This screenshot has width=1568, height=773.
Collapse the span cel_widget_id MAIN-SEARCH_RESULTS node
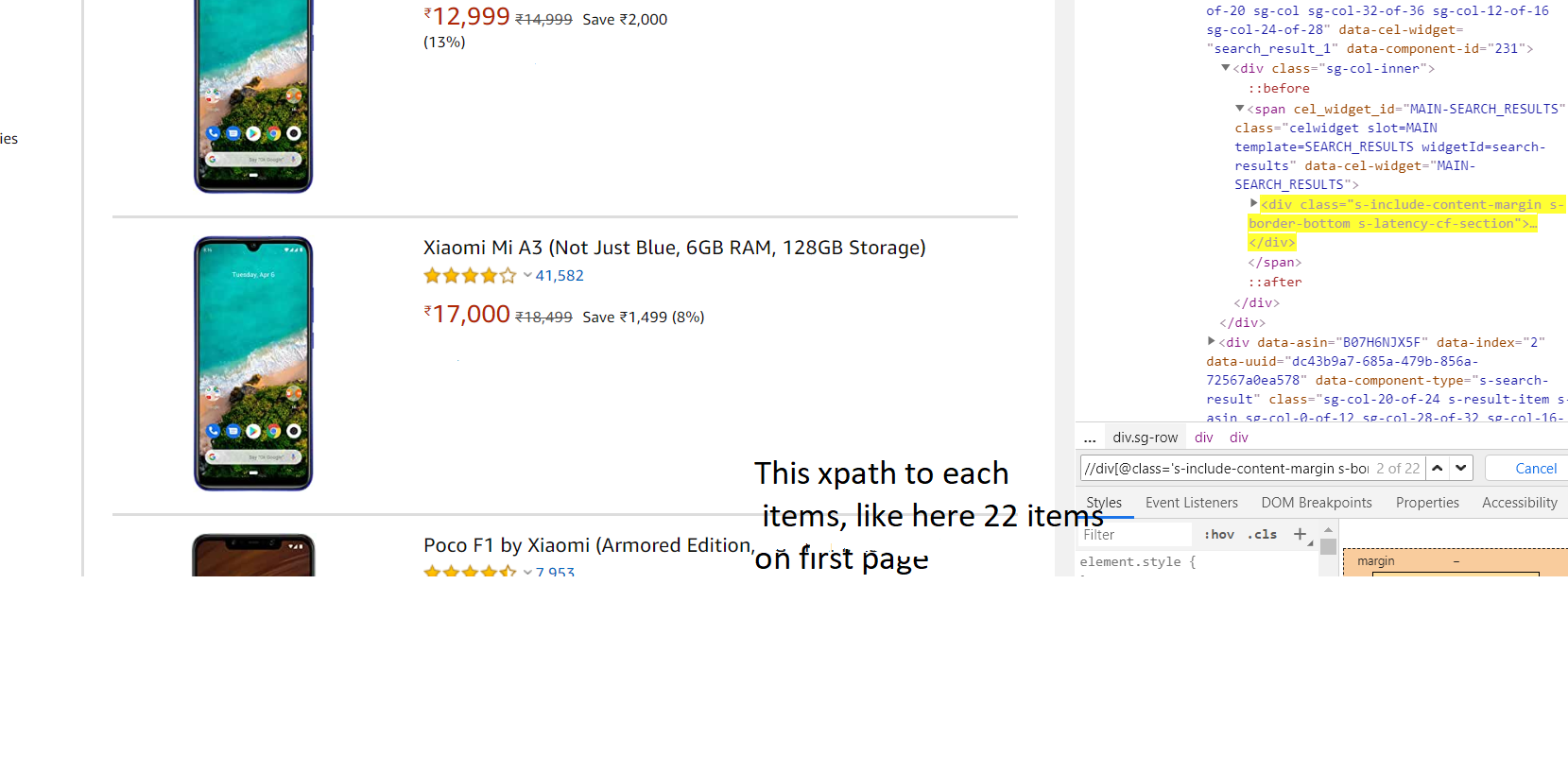coord(1240,109)
